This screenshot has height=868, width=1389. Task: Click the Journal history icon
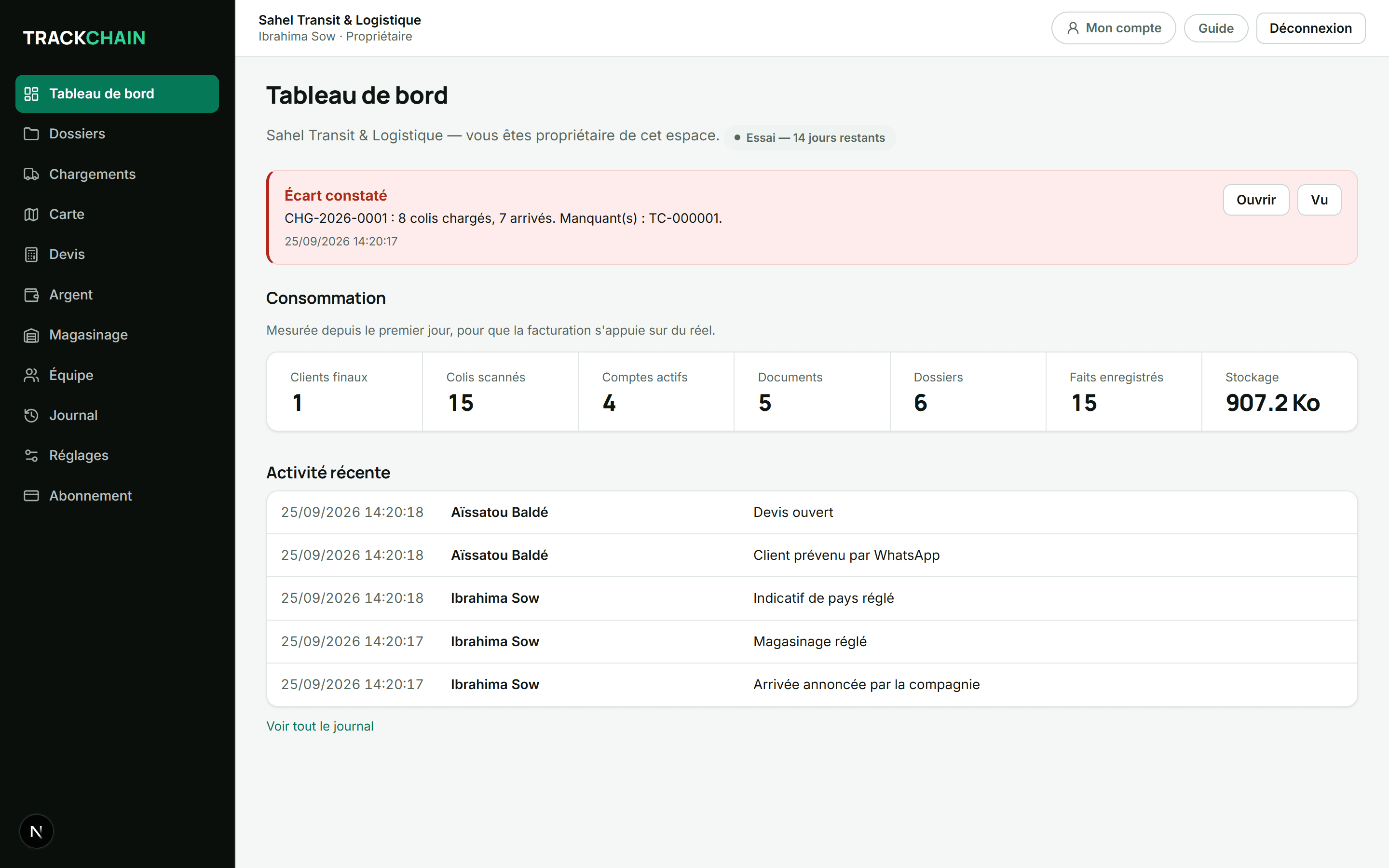point(31,415)
